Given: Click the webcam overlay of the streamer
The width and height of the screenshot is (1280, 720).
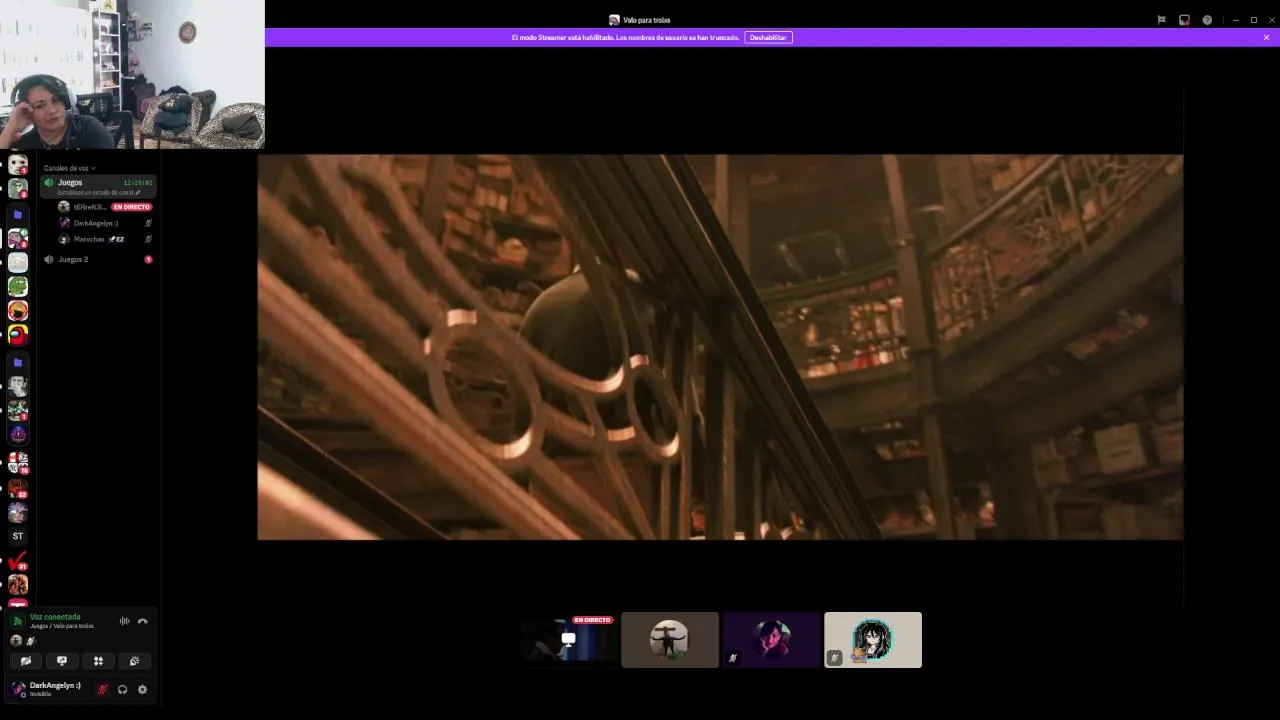Looking at the screenshot, I should (x=132, y=74).
